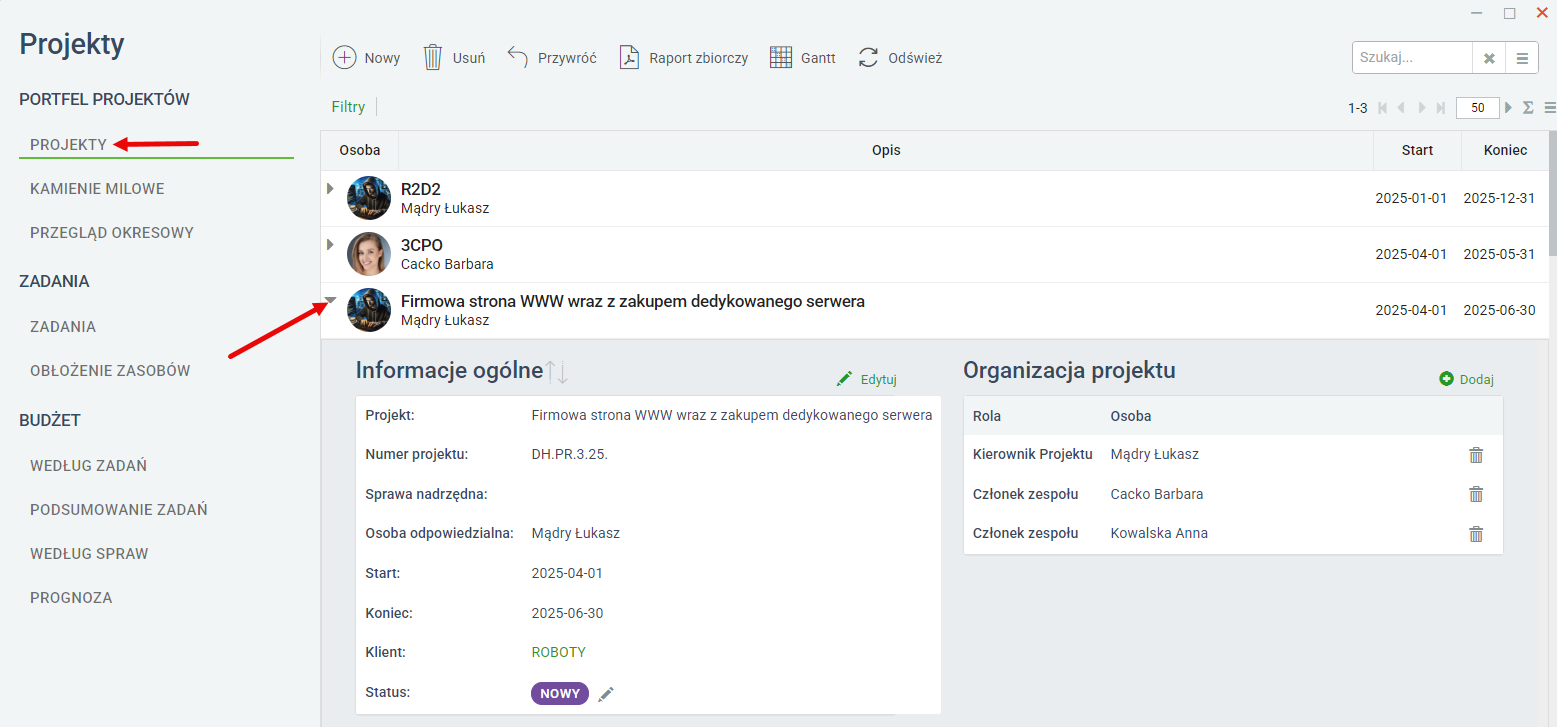
Task: Open Raport zbiorczy PDF report
Action: [684, 58]
